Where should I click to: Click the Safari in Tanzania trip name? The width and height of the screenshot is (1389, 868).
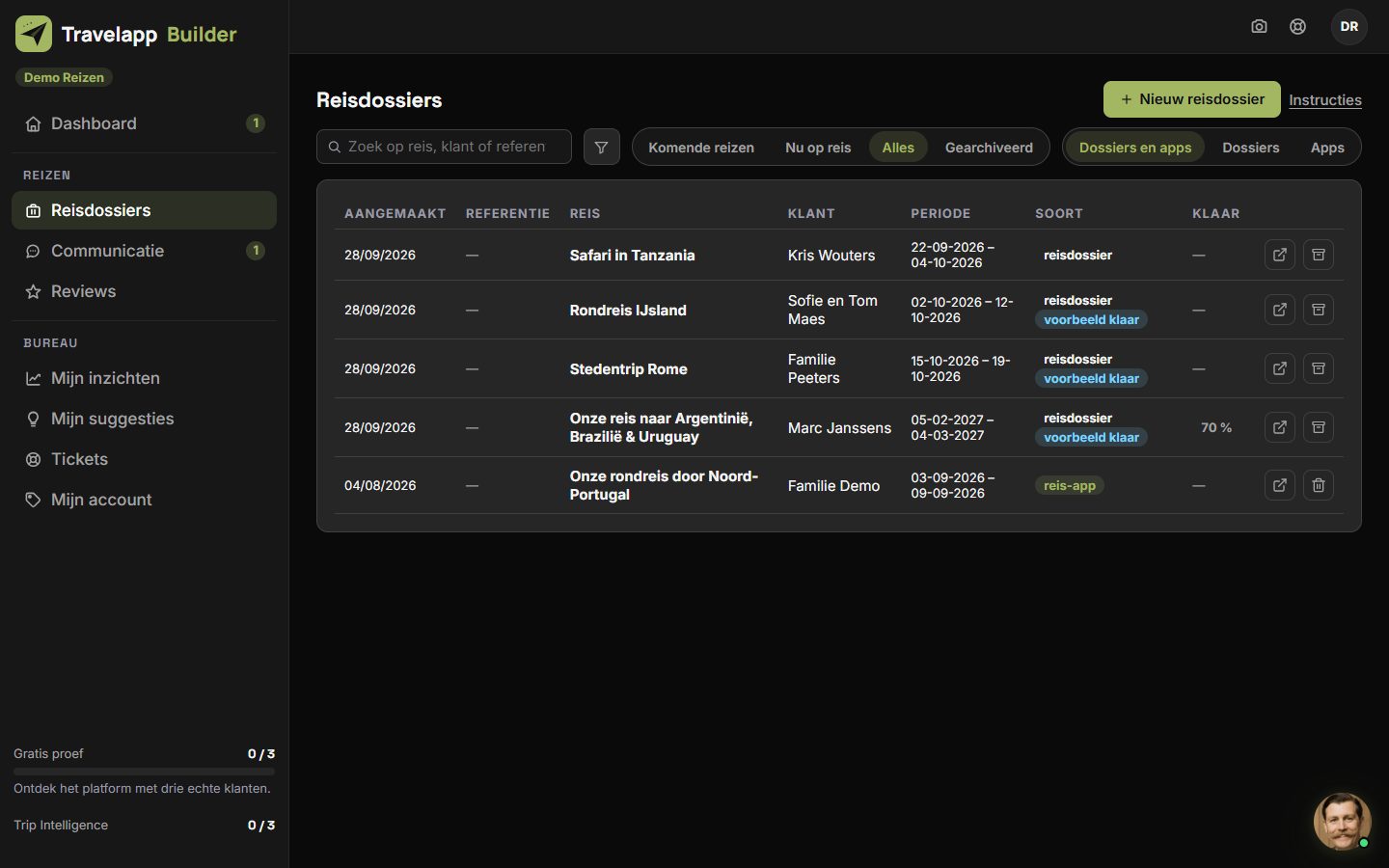pos(632,256)
